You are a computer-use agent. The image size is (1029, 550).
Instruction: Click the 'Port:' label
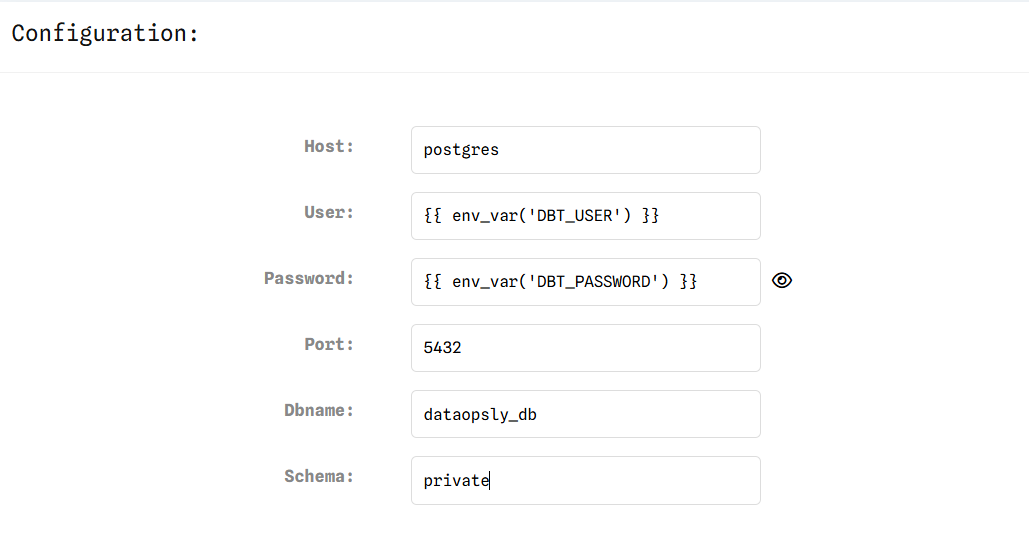(329, 345)
